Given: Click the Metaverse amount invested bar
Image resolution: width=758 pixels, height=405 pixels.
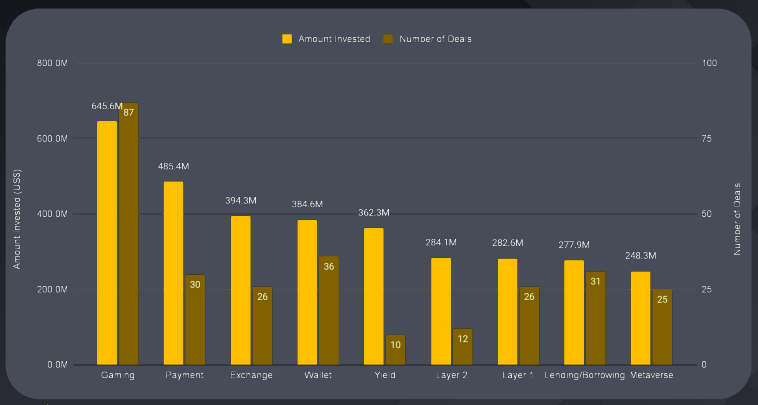Looking at the screenshot, I should click(x=641, y=318).
